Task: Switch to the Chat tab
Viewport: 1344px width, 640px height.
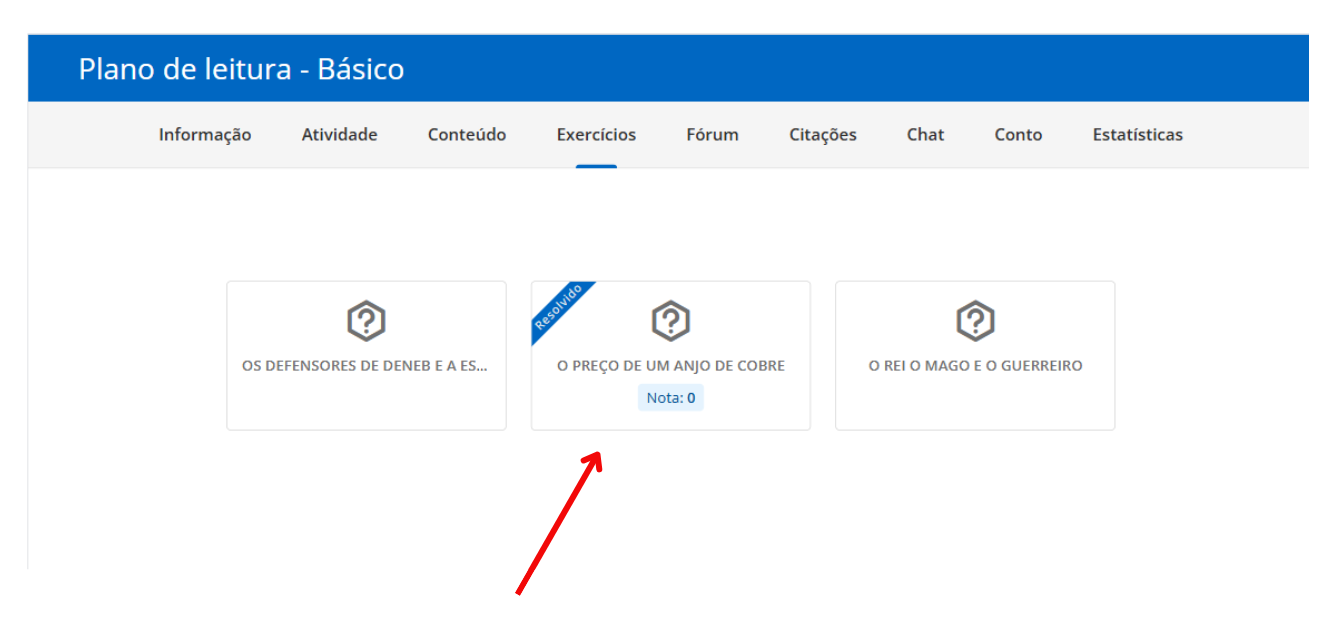Action: tap(925, 135)
